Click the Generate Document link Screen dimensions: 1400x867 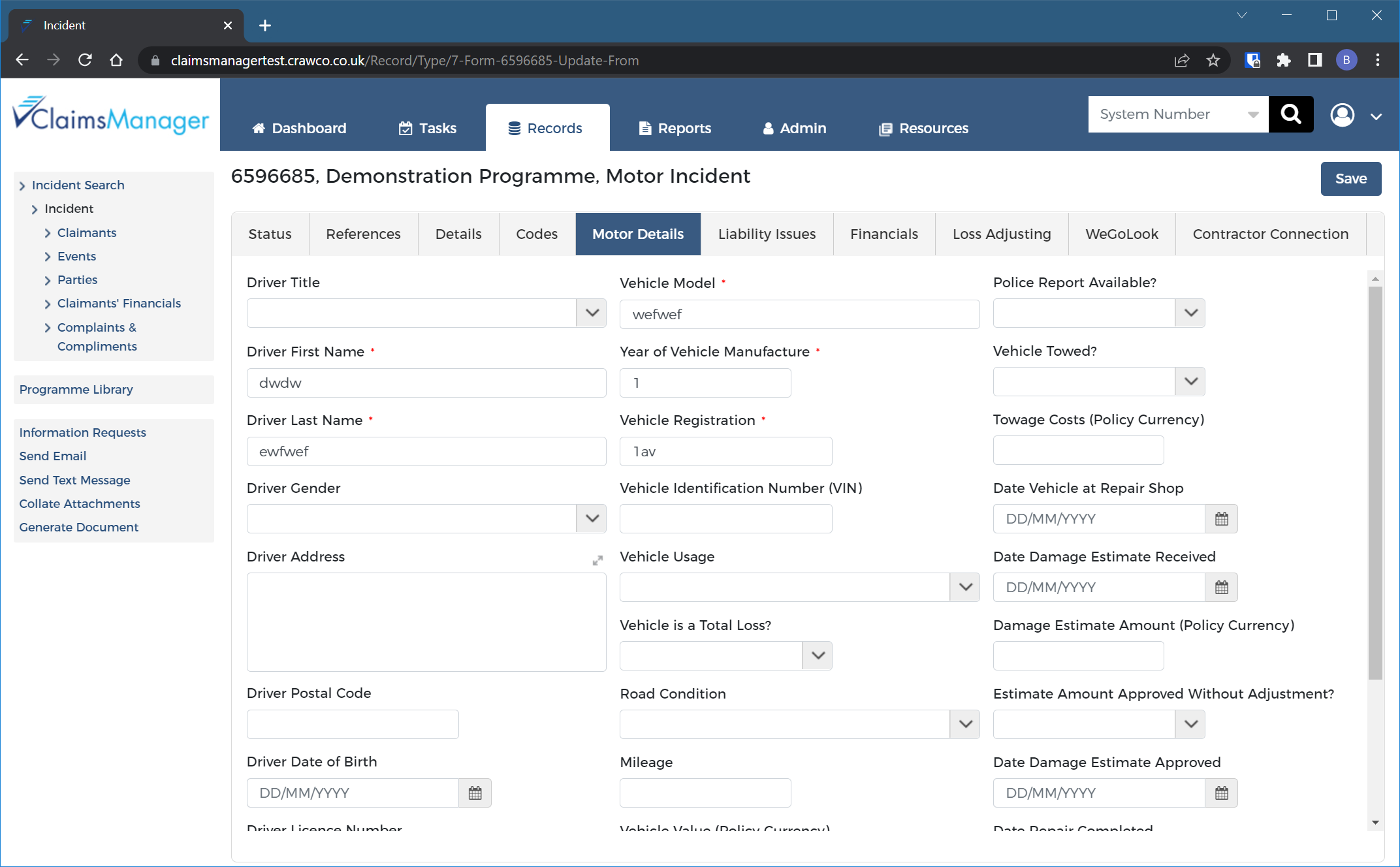(x=78, y=527)
